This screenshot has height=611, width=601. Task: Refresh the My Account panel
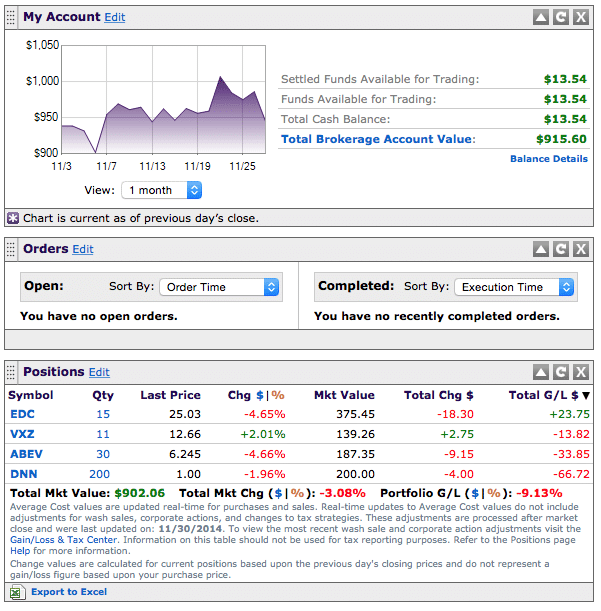(560, 17)
